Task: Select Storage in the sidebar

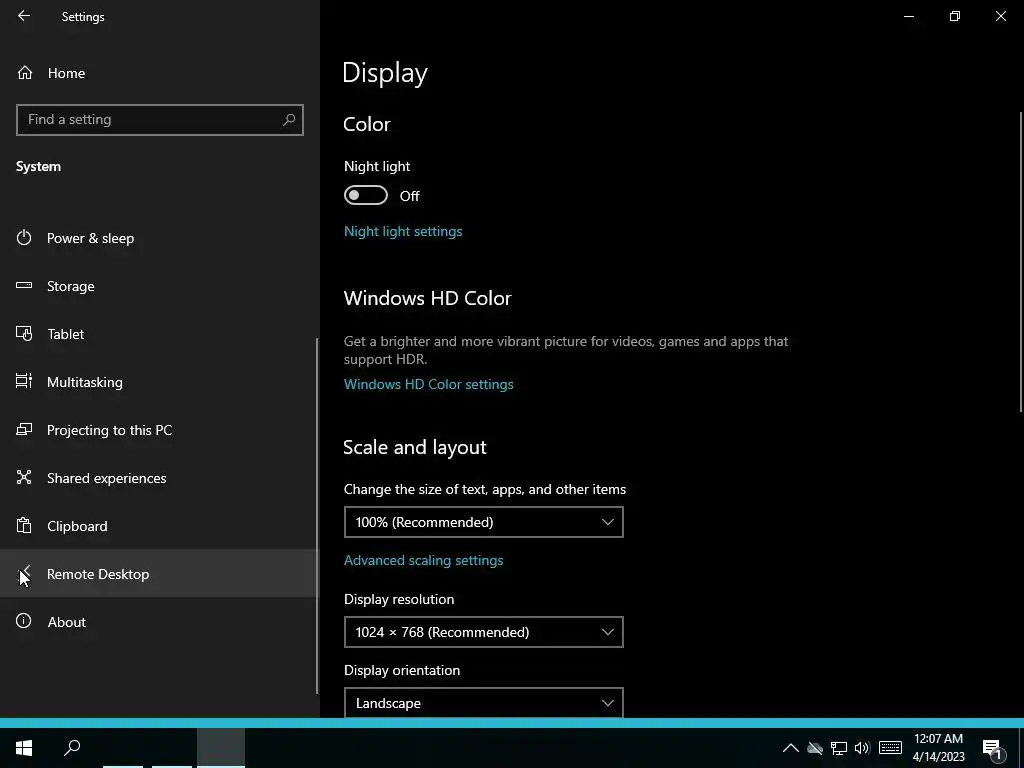Action: point(160,286)
